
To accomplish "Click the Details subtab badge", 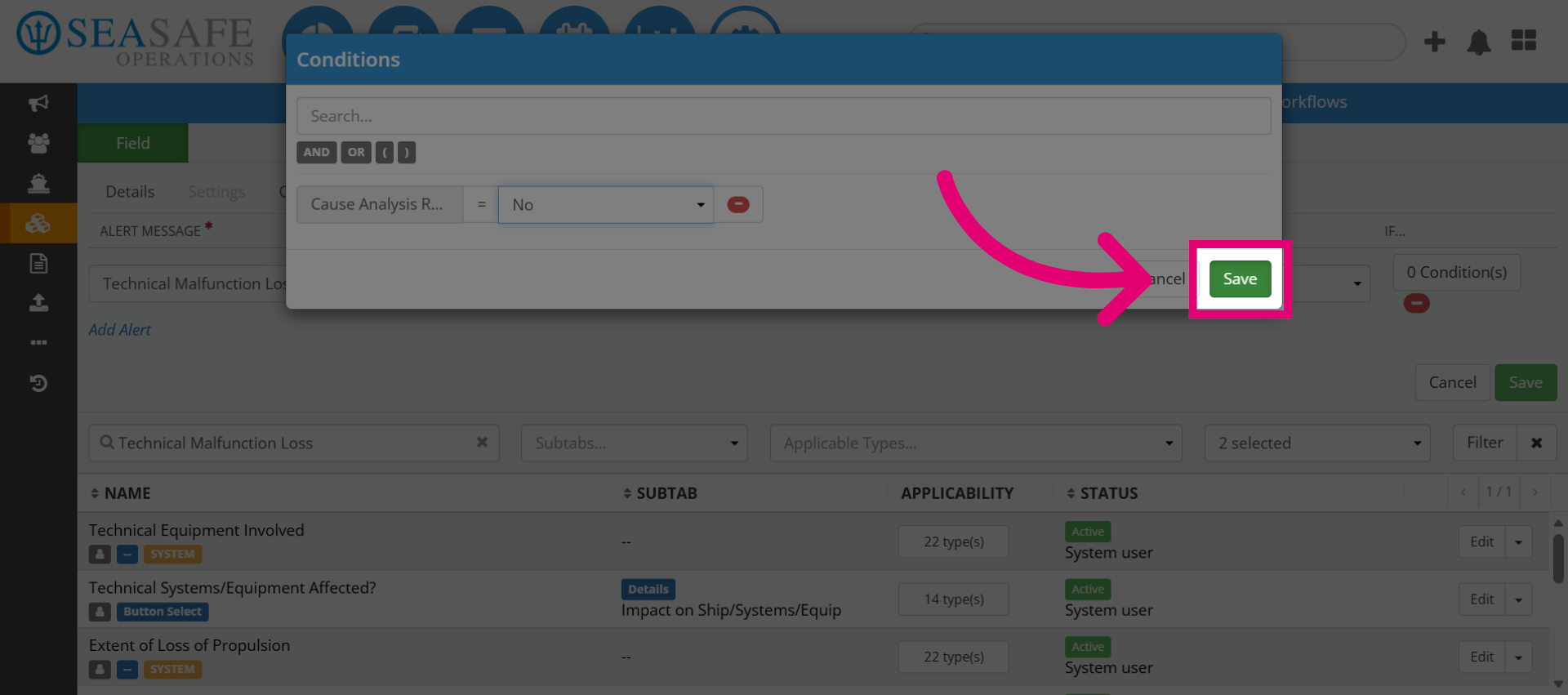I will (648, 589).
